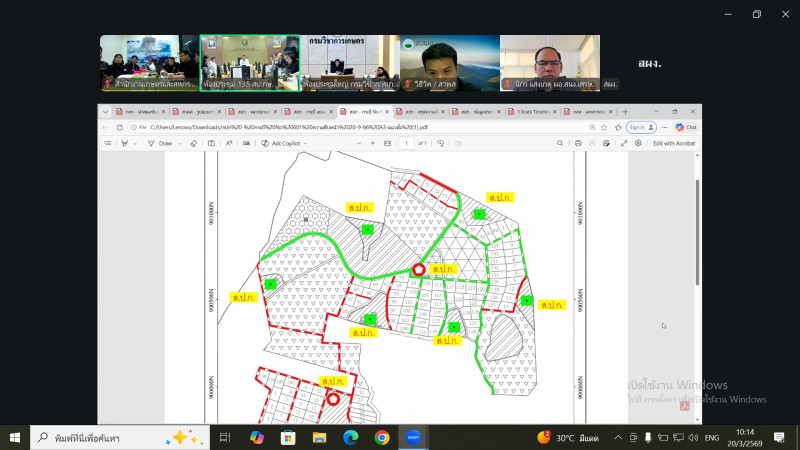Open the browser tab search chevron
The height and width of the screenshot is (450, 800).
coord(105,112)
